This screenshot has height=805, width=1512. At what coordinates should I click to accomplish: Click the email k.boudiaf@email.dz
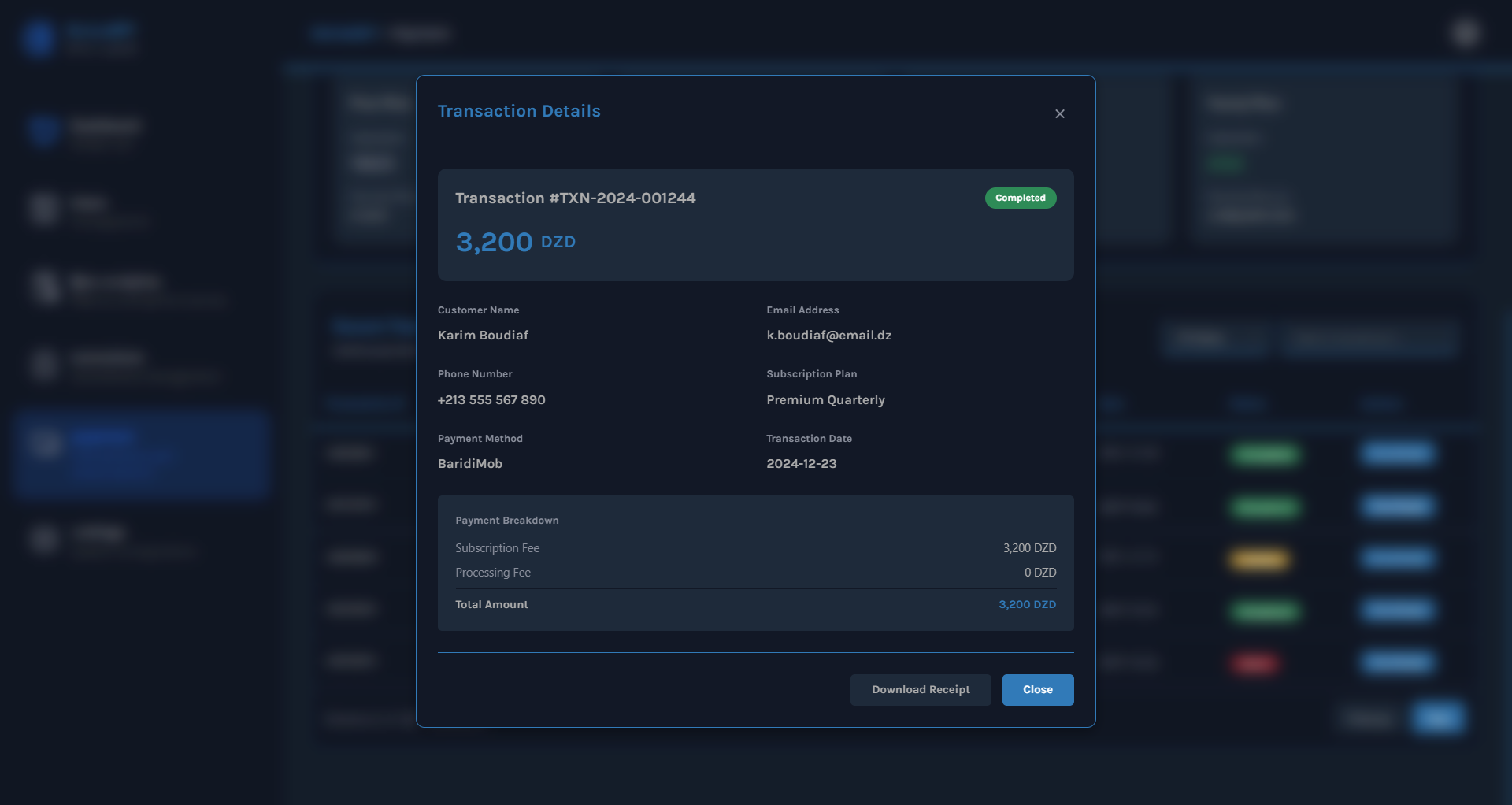pyautogui.click(x=829, y=336)
